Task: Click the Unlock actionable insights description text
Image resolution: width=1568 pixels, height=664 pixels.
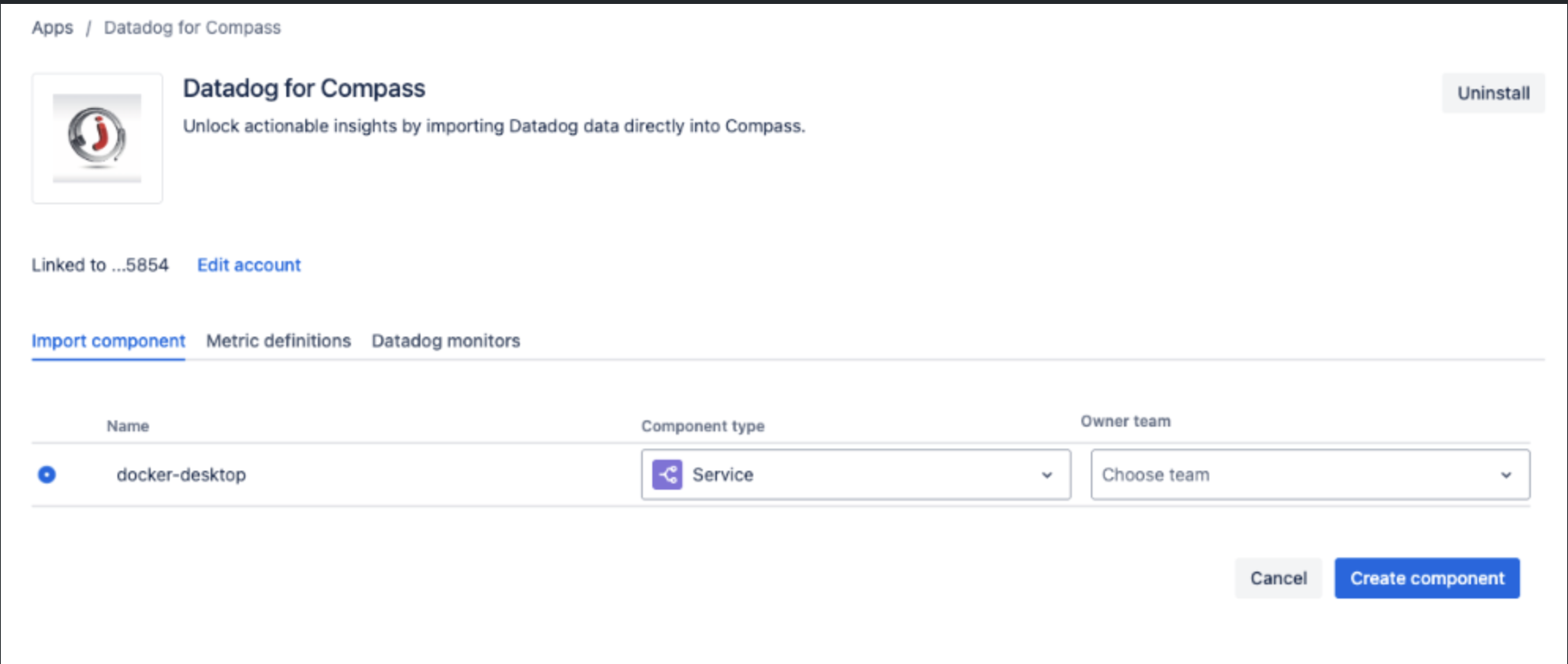Action: click(495, 126)
